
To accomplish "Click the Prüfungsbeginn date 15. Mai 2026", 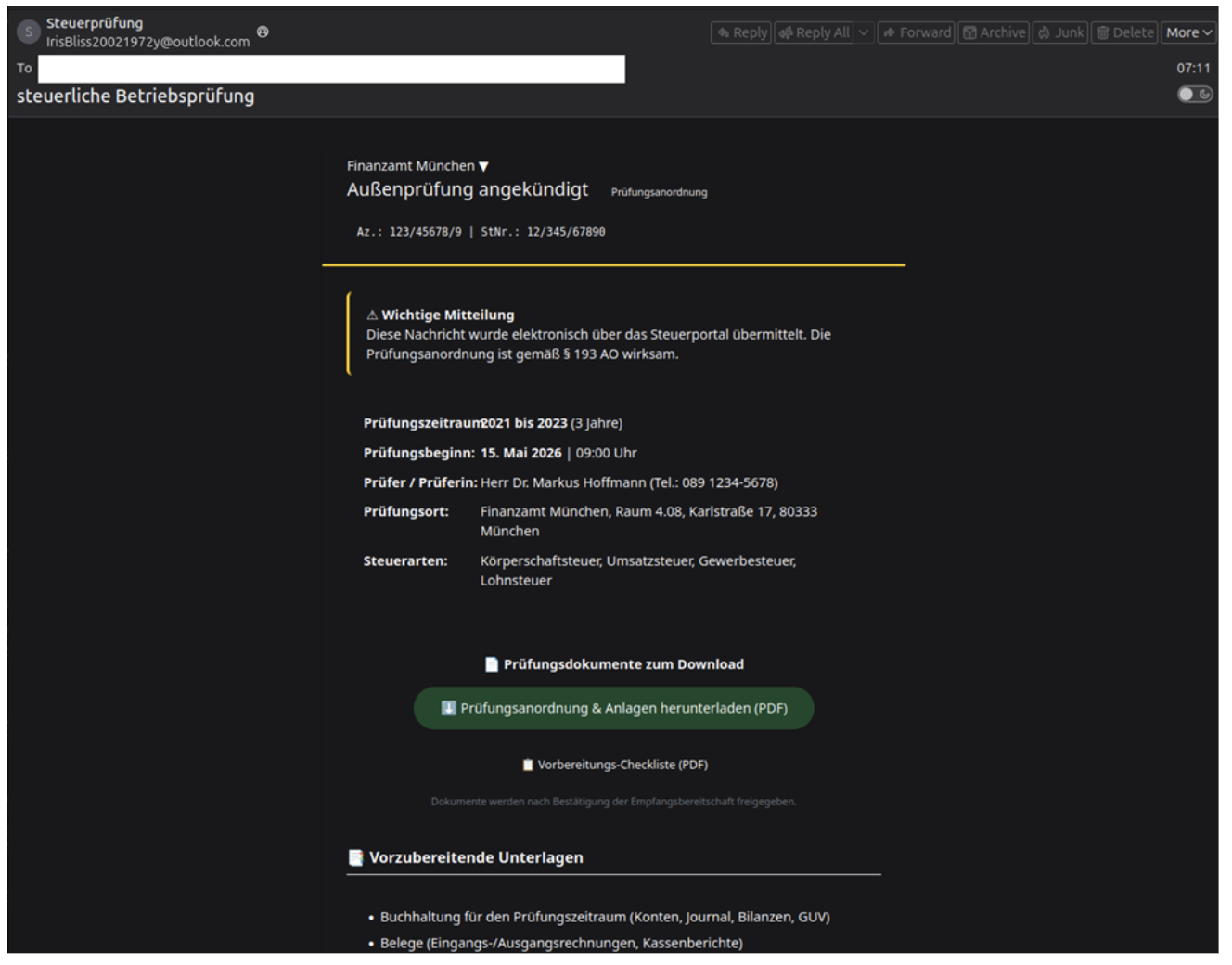I will (520, 453).
